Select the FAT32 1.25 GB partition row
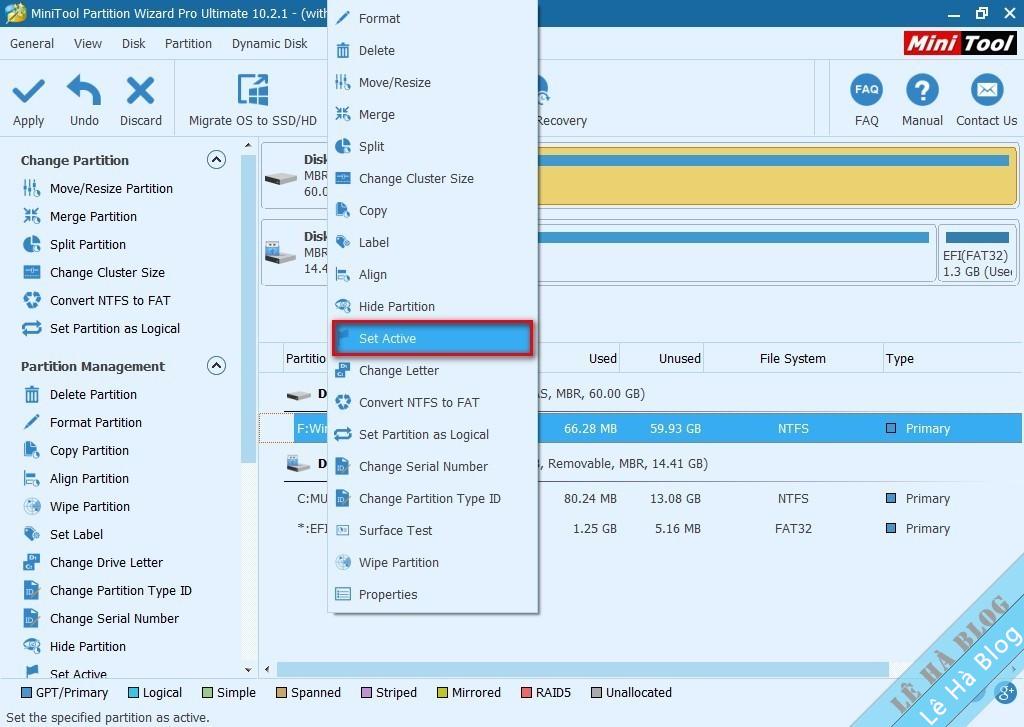The height and width of the screenshot is (727, 1024). point(641,529)
